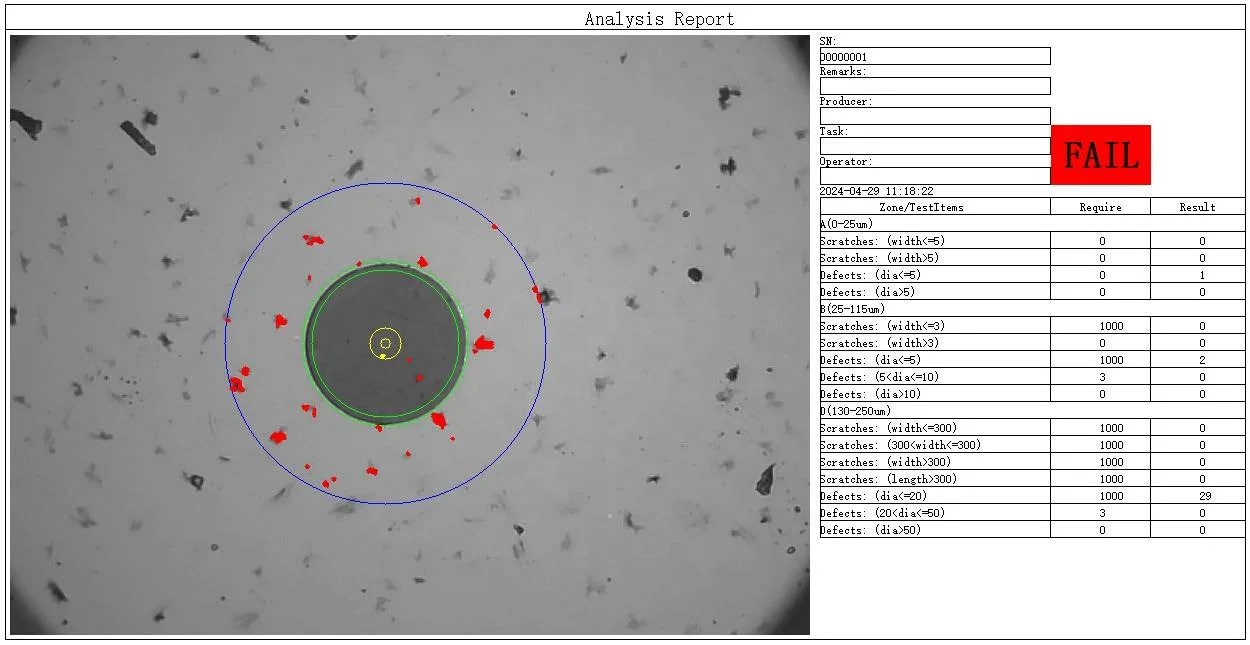Select the D(130-250um) zone row
Screen dimensions: 1250x645
pos(1030,411)
